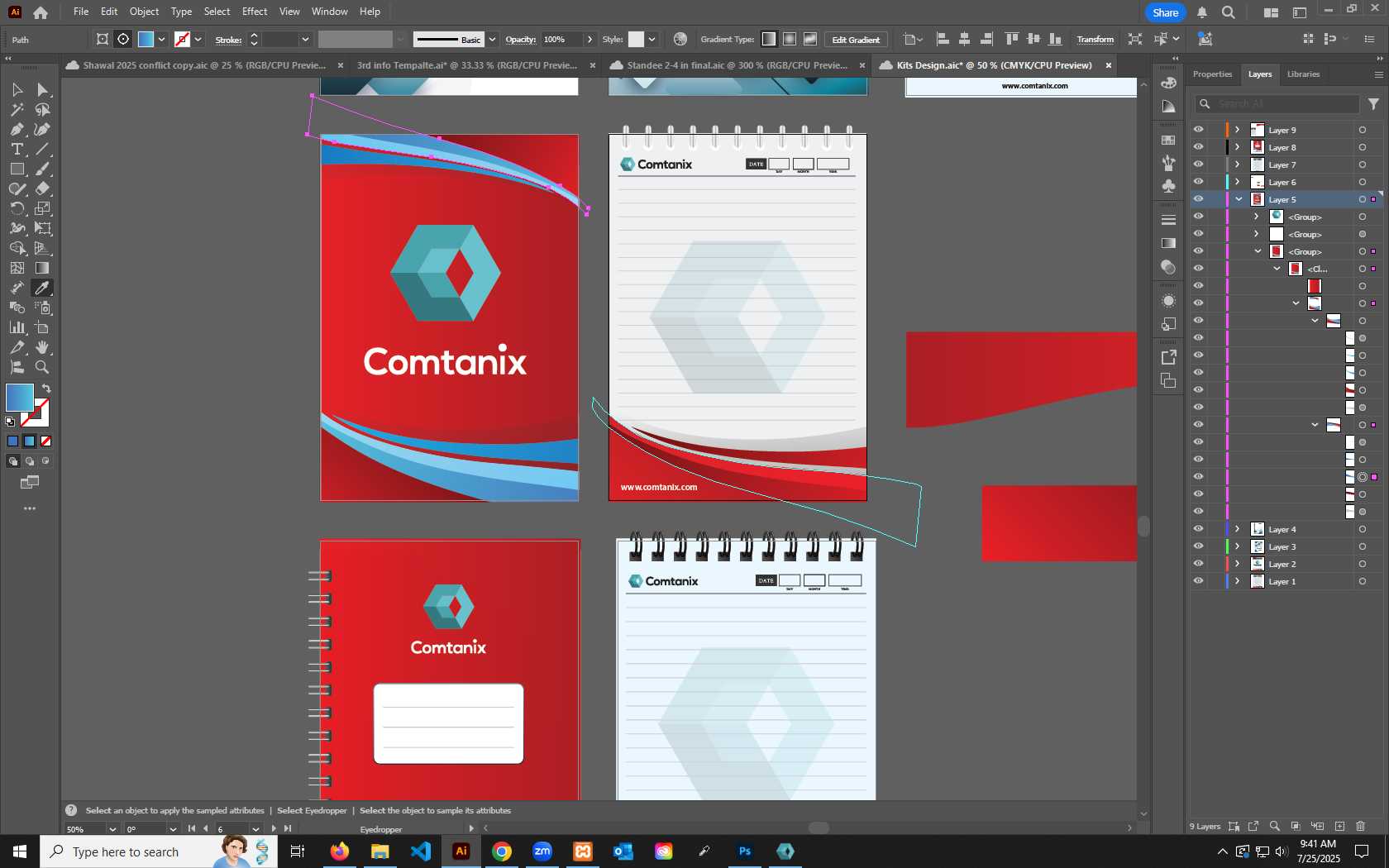Click the Share button
This screenshot has height=868, width=1389.
[1165, 12]
